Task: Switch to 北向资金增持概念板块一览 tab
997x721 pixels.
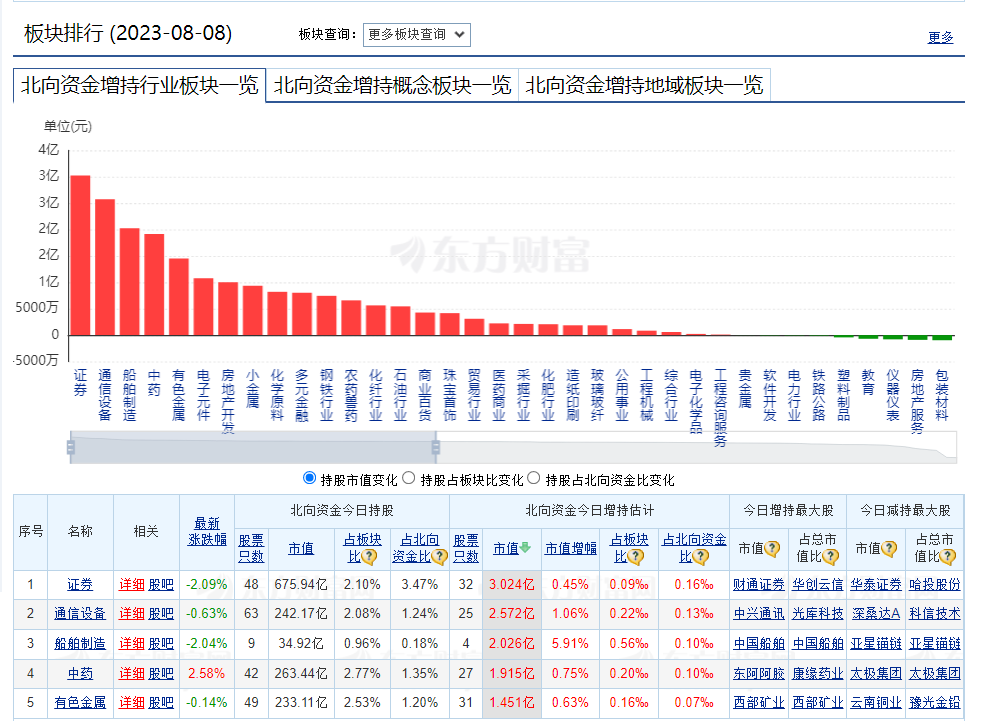Action: pos(392,85)
